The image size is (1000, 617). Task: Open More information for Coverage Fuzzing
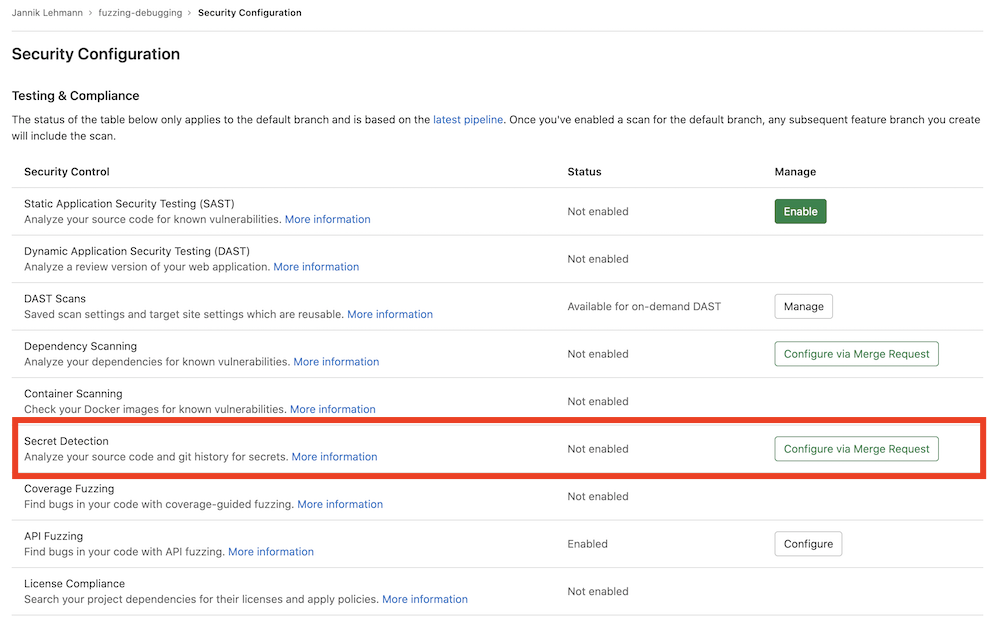[x=340, y=504]
